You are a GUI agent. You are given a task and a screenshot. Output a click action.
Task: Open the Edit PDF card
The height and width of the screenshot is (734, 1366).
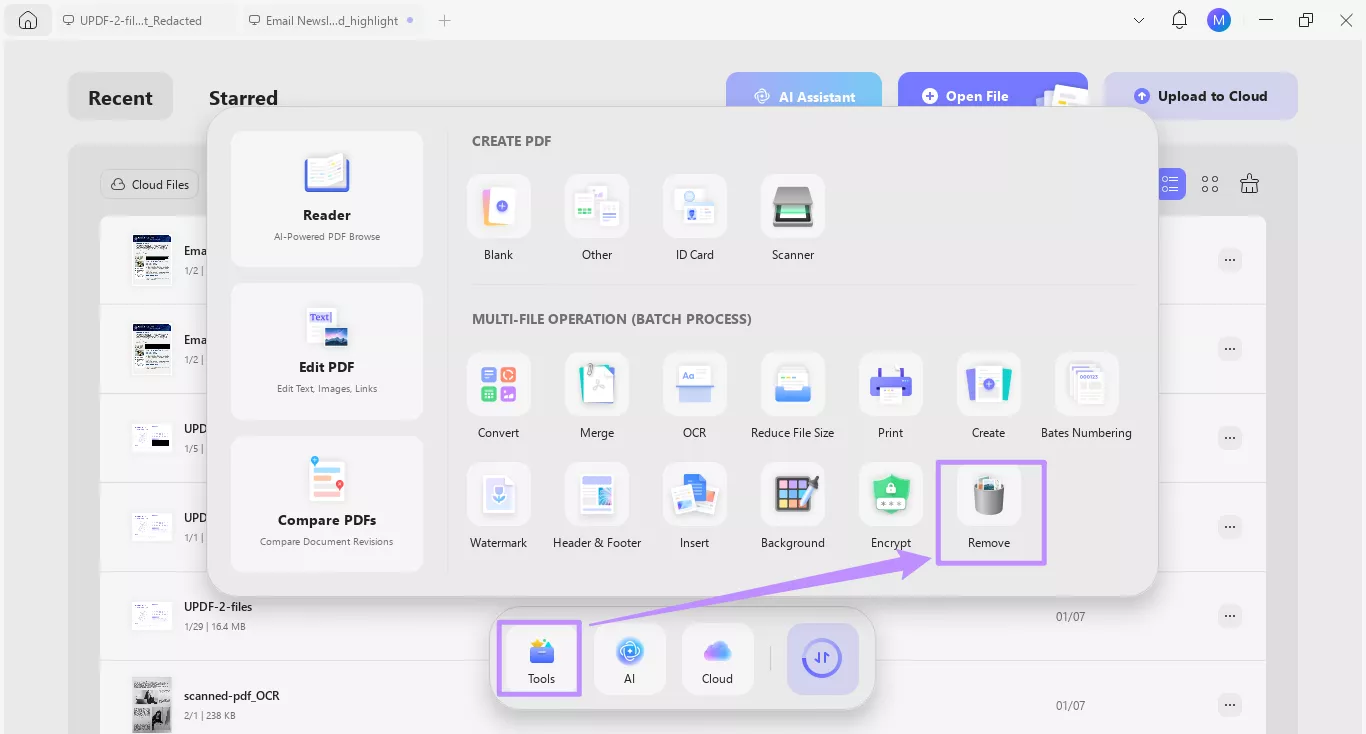pos(327,351)
